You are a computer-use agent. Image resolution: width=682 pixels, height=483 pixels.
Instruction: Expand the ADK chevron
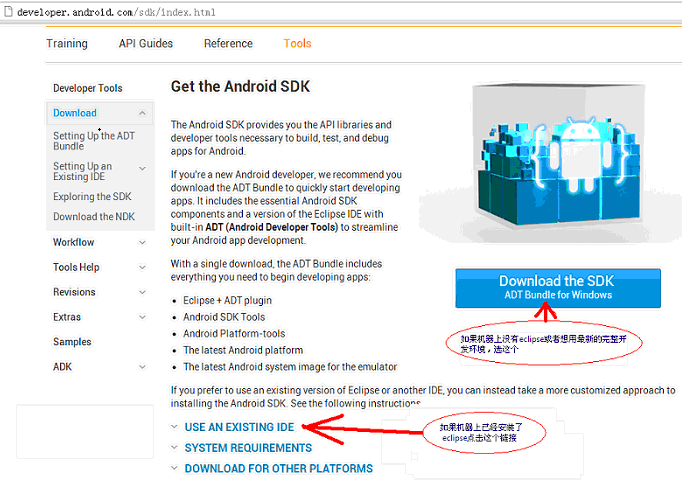[x=142, y=367]
